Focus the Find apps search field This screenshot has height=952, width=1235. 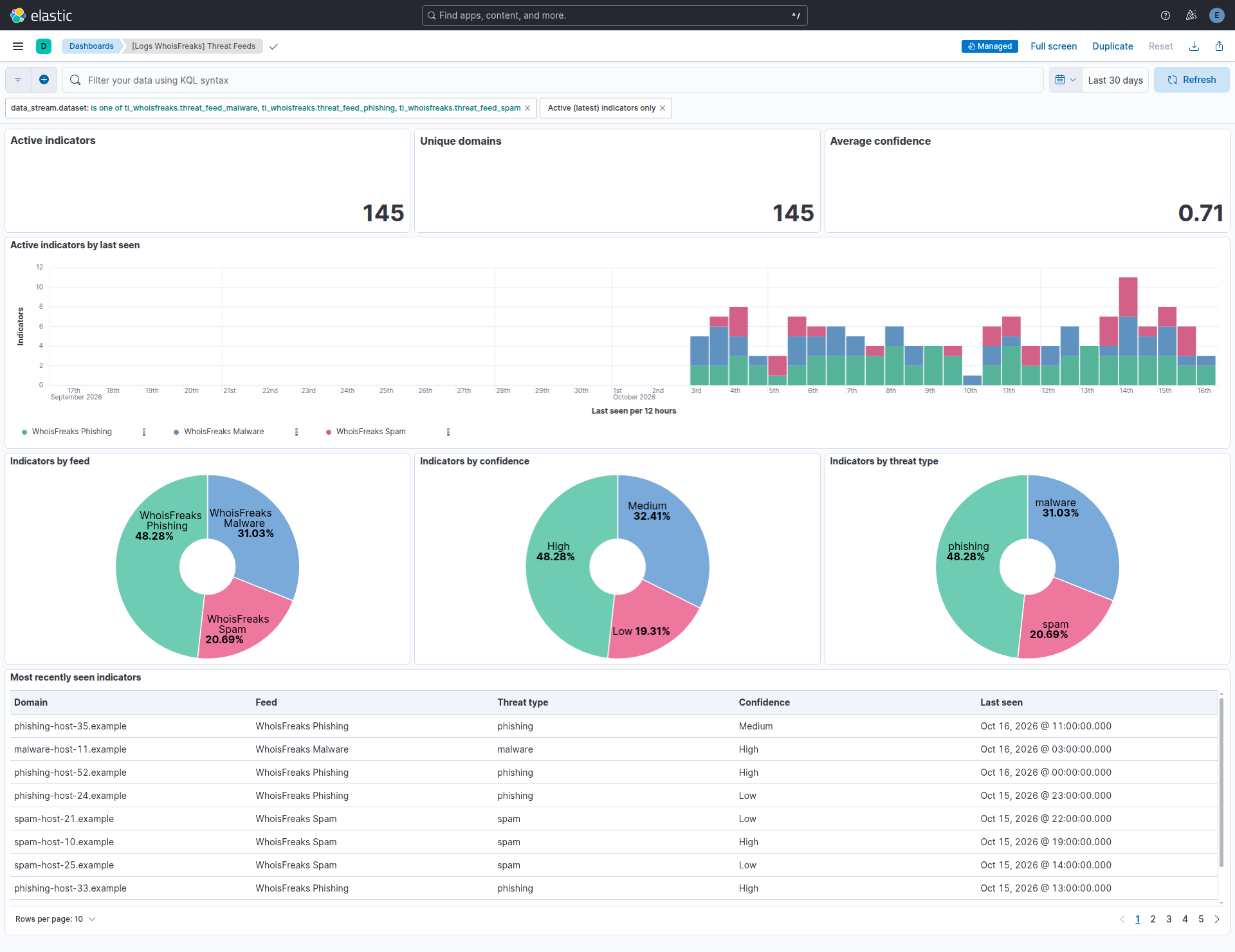click(x=614, y=15)
